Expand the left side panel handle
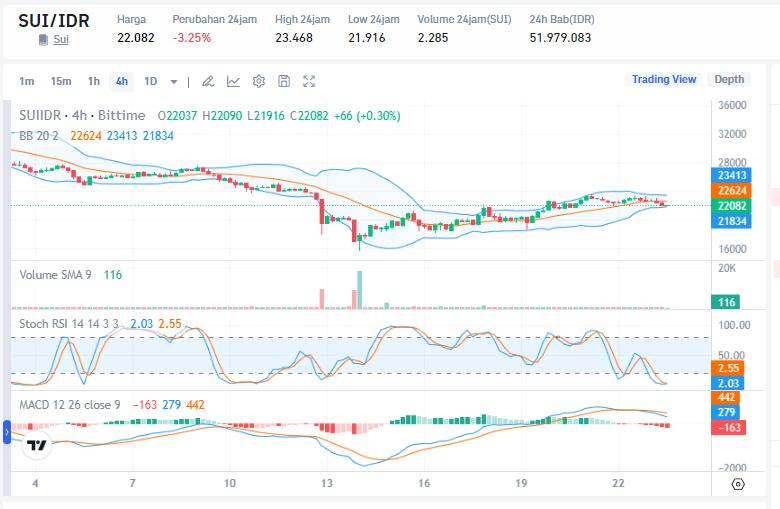Image resolution: width=780 pixels, height=509 pixels. (7, 431)
